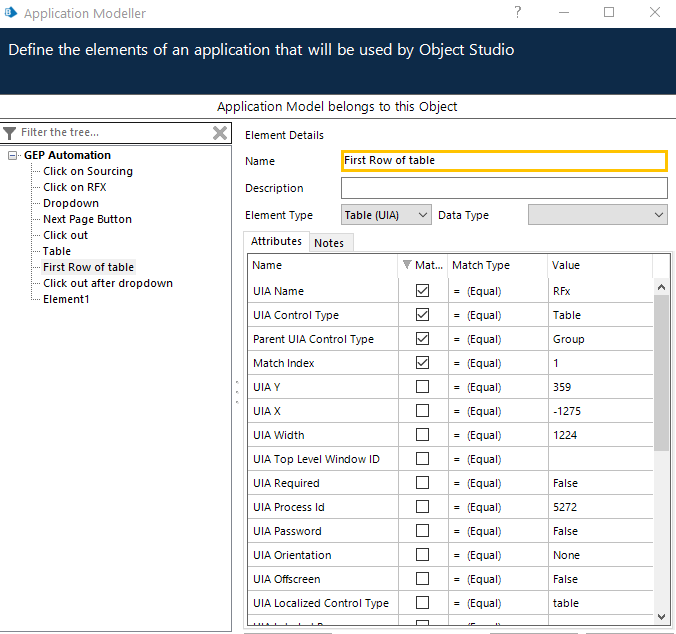Select the Next Page Button element

tap(87, 219)
